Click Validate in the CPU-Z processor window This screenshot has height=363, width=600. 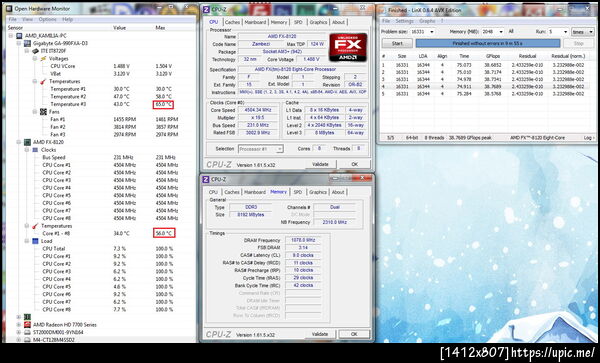[x=320, y=164]
